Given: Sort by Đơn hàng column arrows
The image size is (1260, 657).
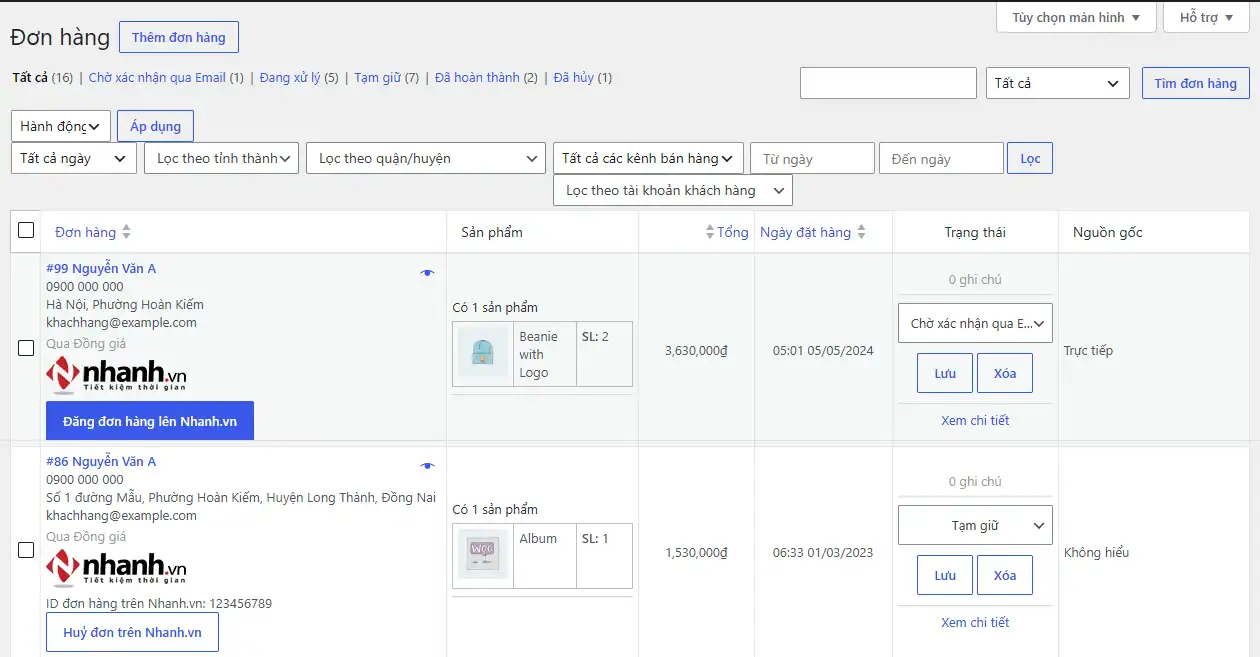Looking at the screenshot, I should (126, 232).
